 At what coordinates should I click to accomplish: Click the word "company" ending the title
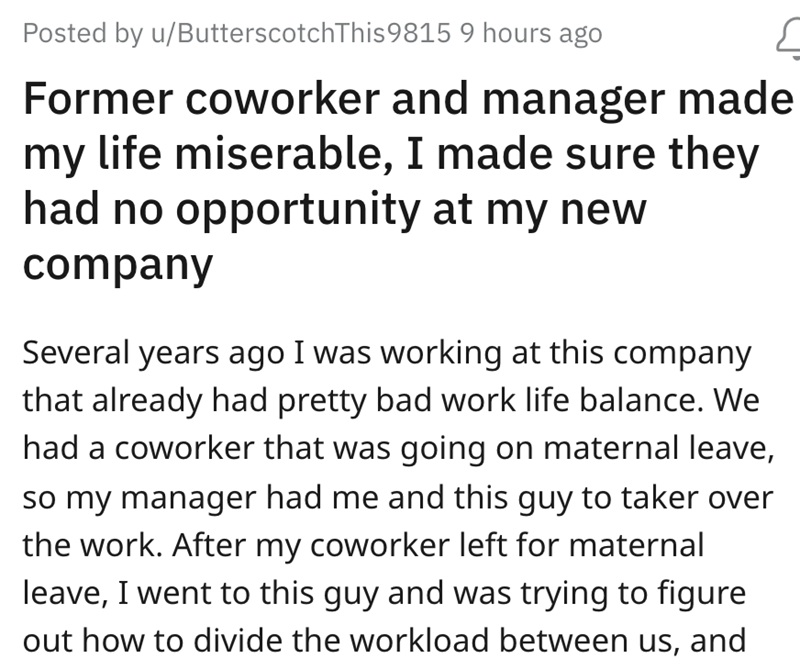(117, 264)
